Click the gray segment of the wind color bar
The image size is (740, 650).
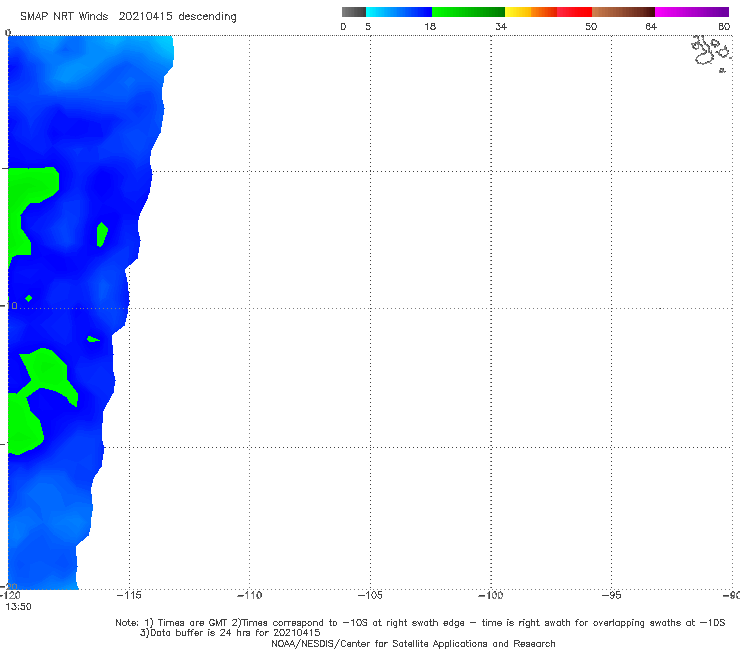pos(353,12)
